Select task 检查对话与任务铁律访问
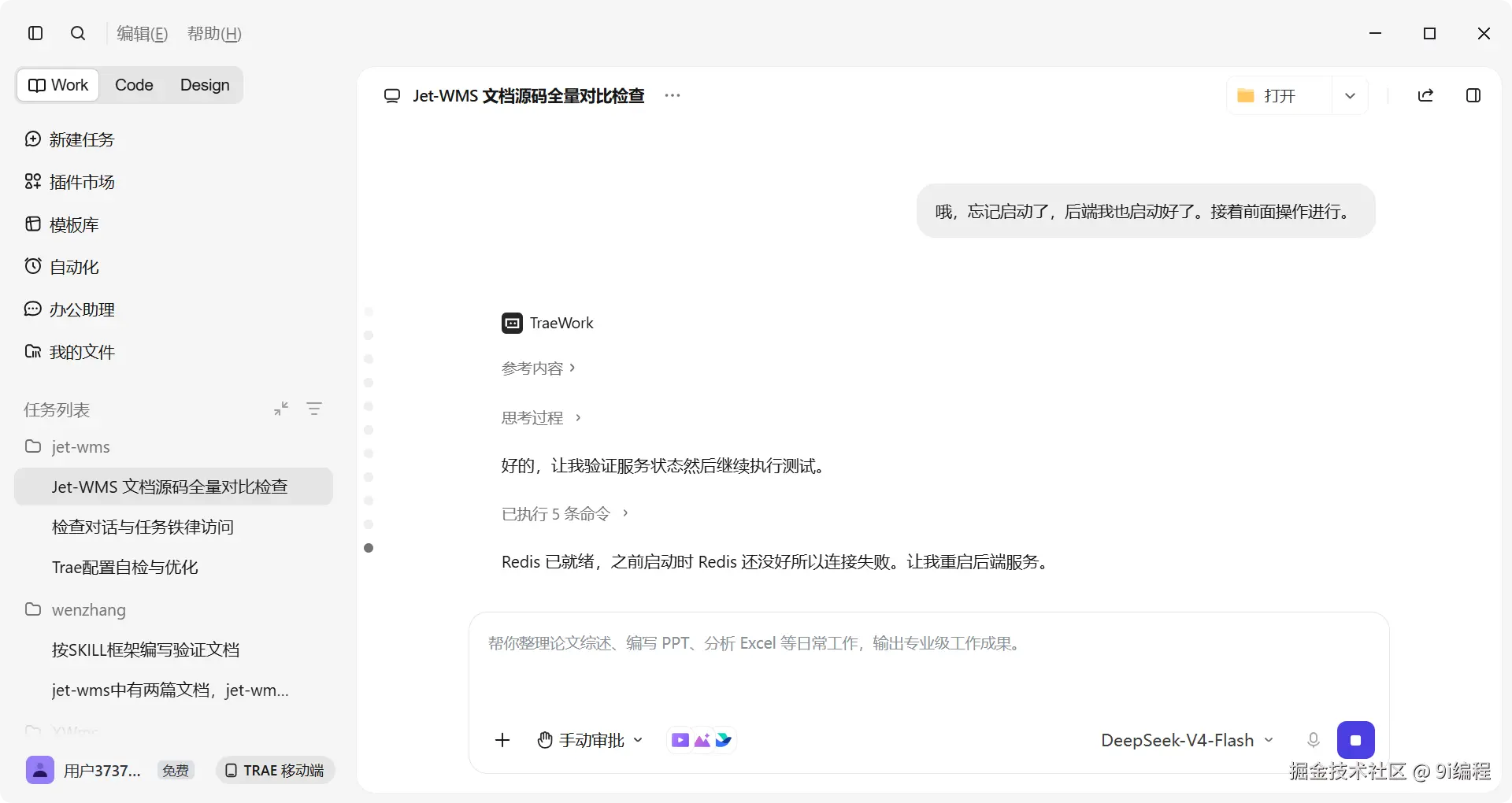The width and height of the screenshot is (1512, 803). [x=143, y=527]
